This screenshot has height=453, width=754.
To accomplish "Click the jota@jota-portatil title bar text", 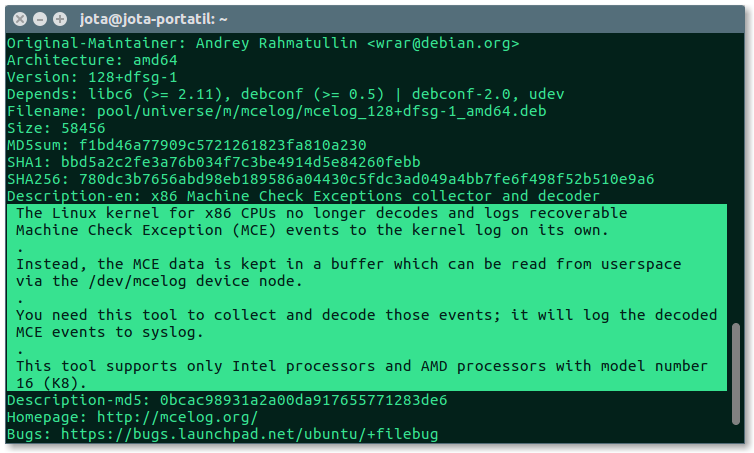I will [153, 19].
